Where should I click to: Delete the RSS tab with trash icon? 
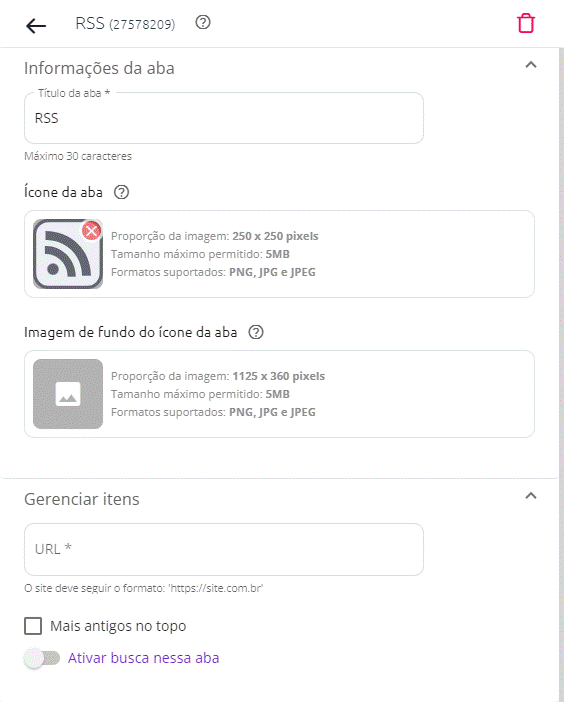pos(526,23)
